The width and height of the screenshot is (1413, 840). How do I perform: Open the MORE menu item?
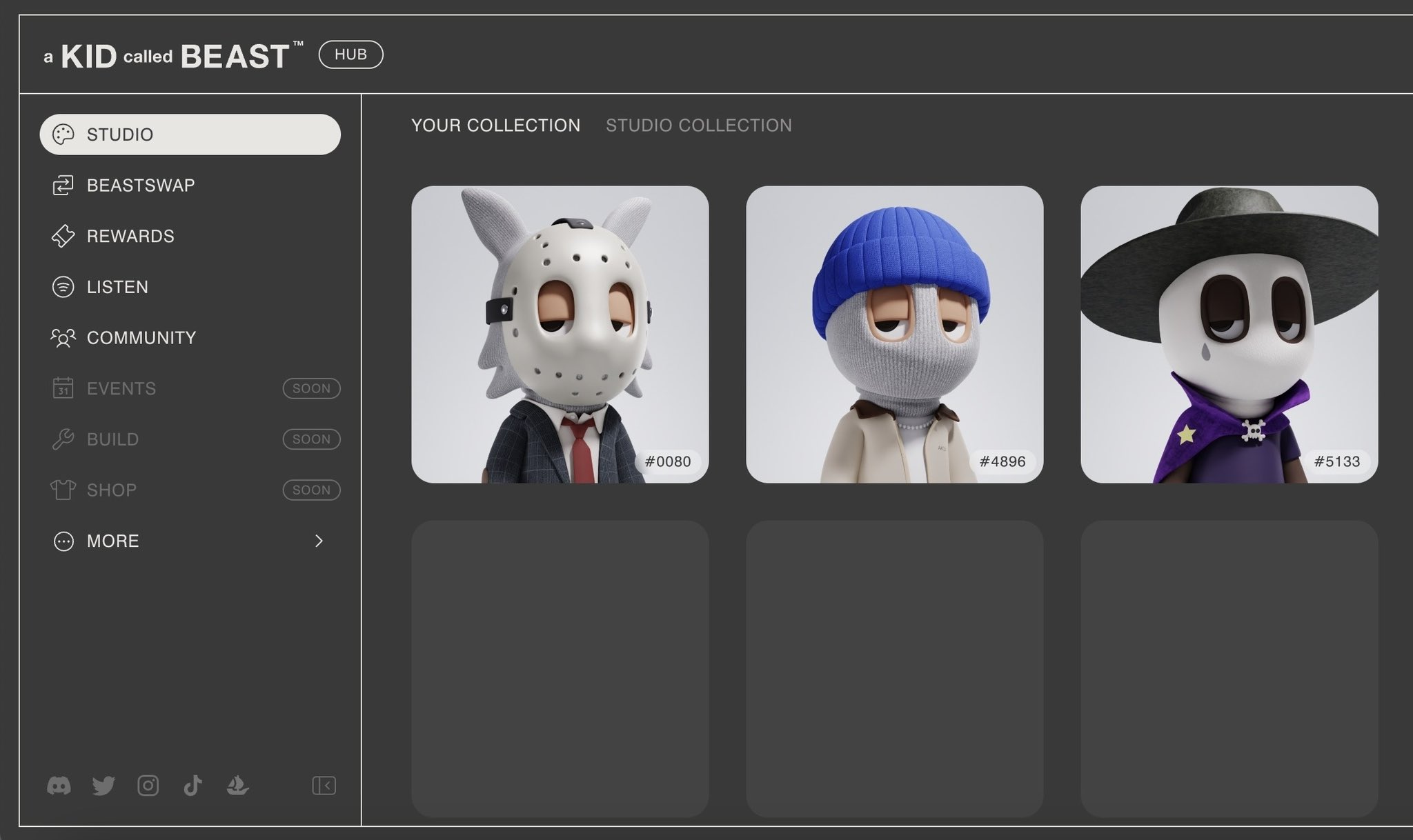(x=113, y=541)
